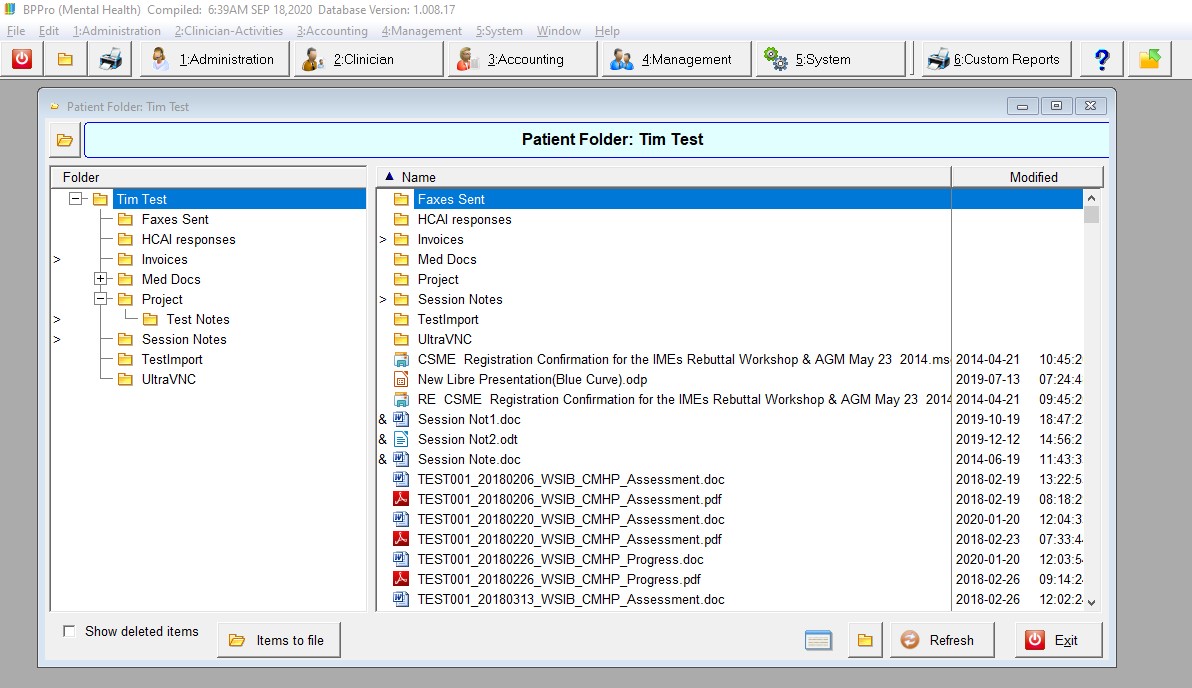Select the TEST001_20180206_WSIB_CMHP_Assessment.pdf file
Screen dimensions: 1192x688
(569, 499)
